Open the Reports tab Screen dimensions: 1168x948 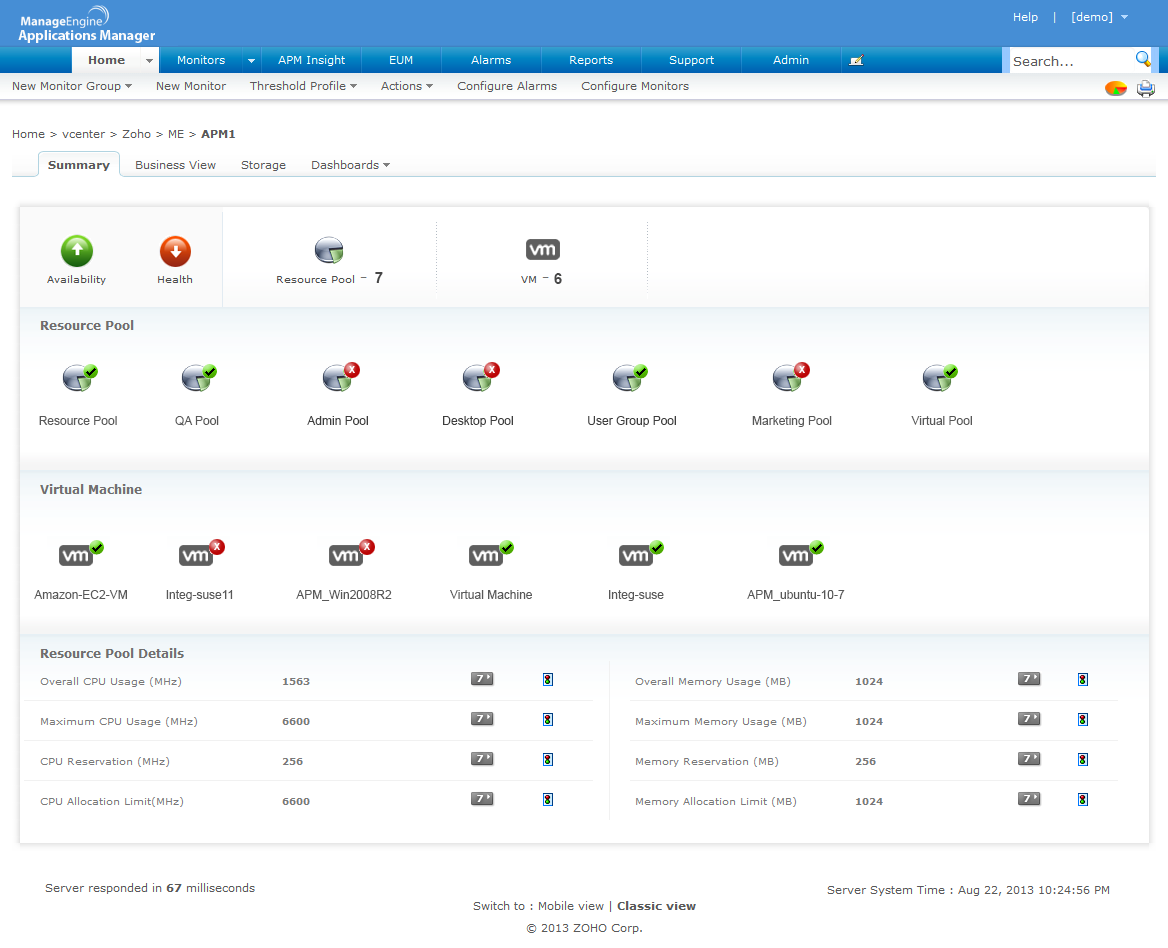[x=591, y=60]
